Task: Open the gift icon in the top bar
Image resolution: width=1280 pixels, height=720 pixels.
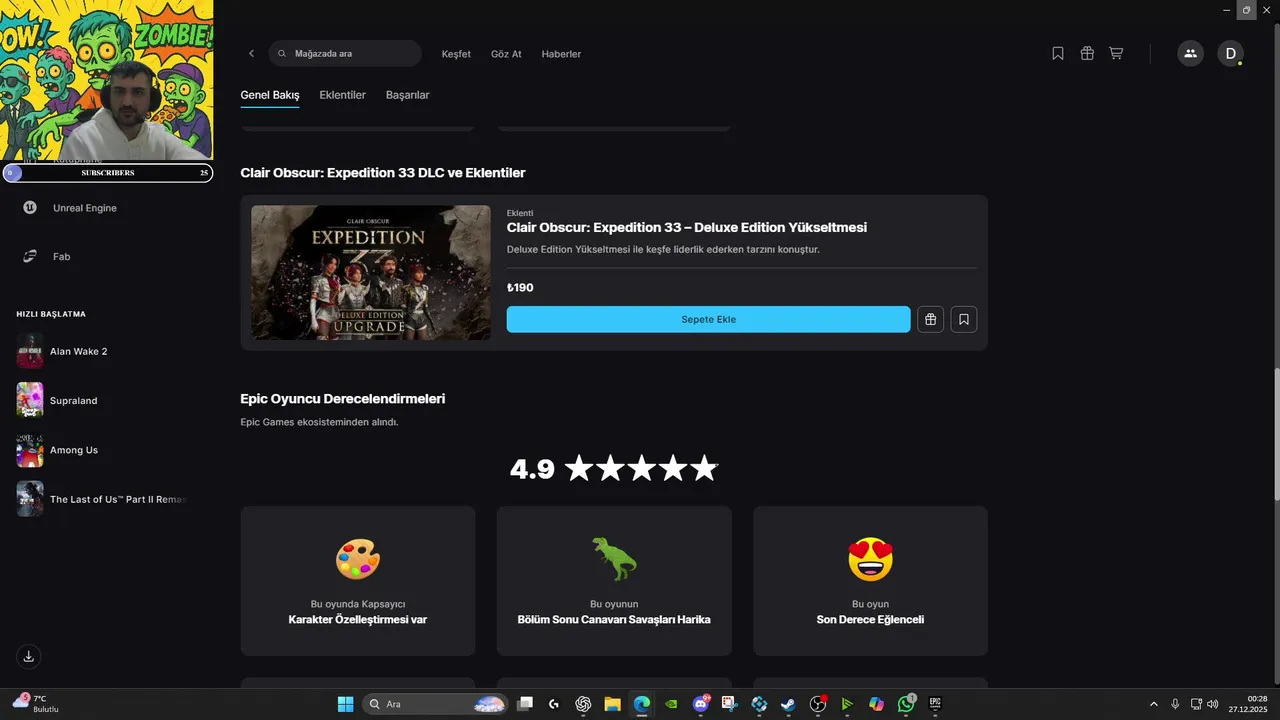Action: pyautogui.click(x=1087, y=54)
